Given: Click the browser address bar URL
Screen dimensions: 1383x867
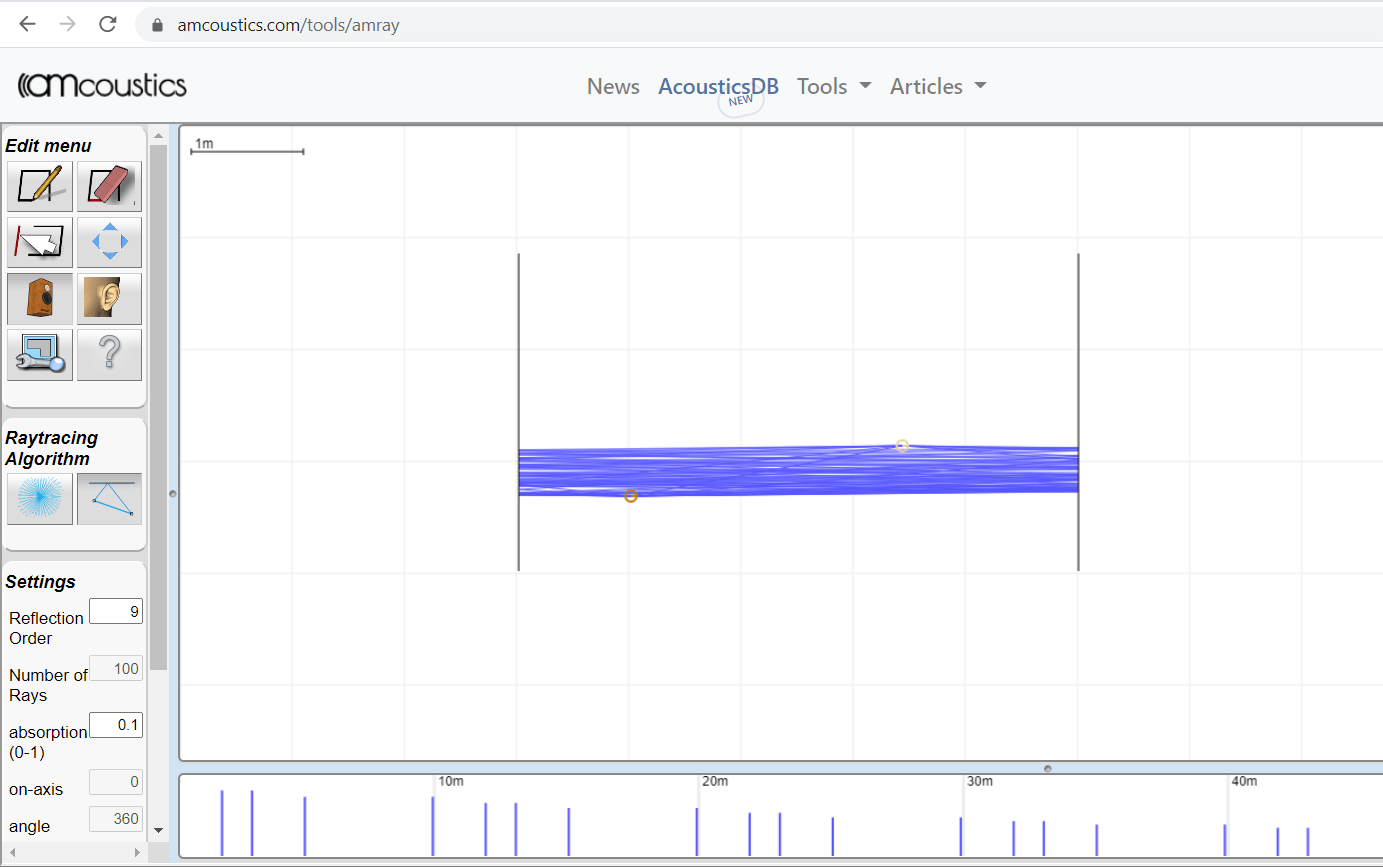Looking at the screenshot, I should (288, 25).
